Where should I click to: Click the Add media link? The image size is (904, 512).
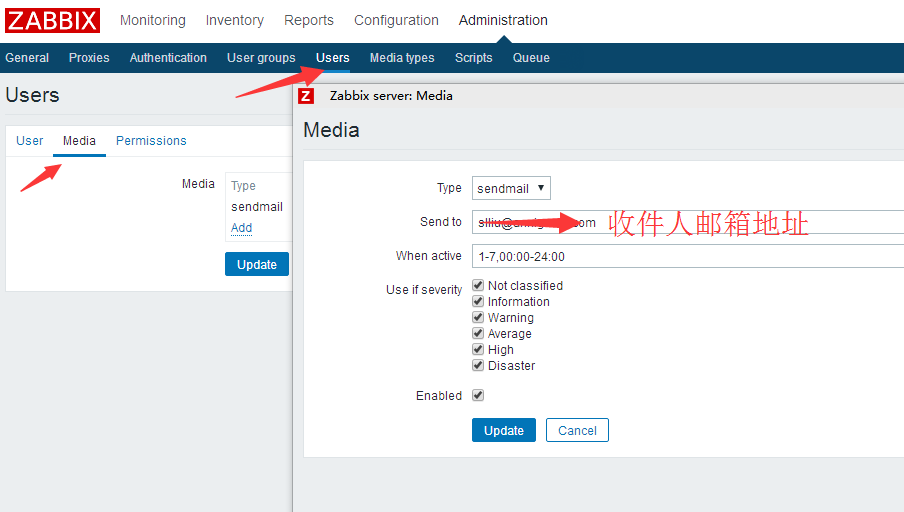242,228
